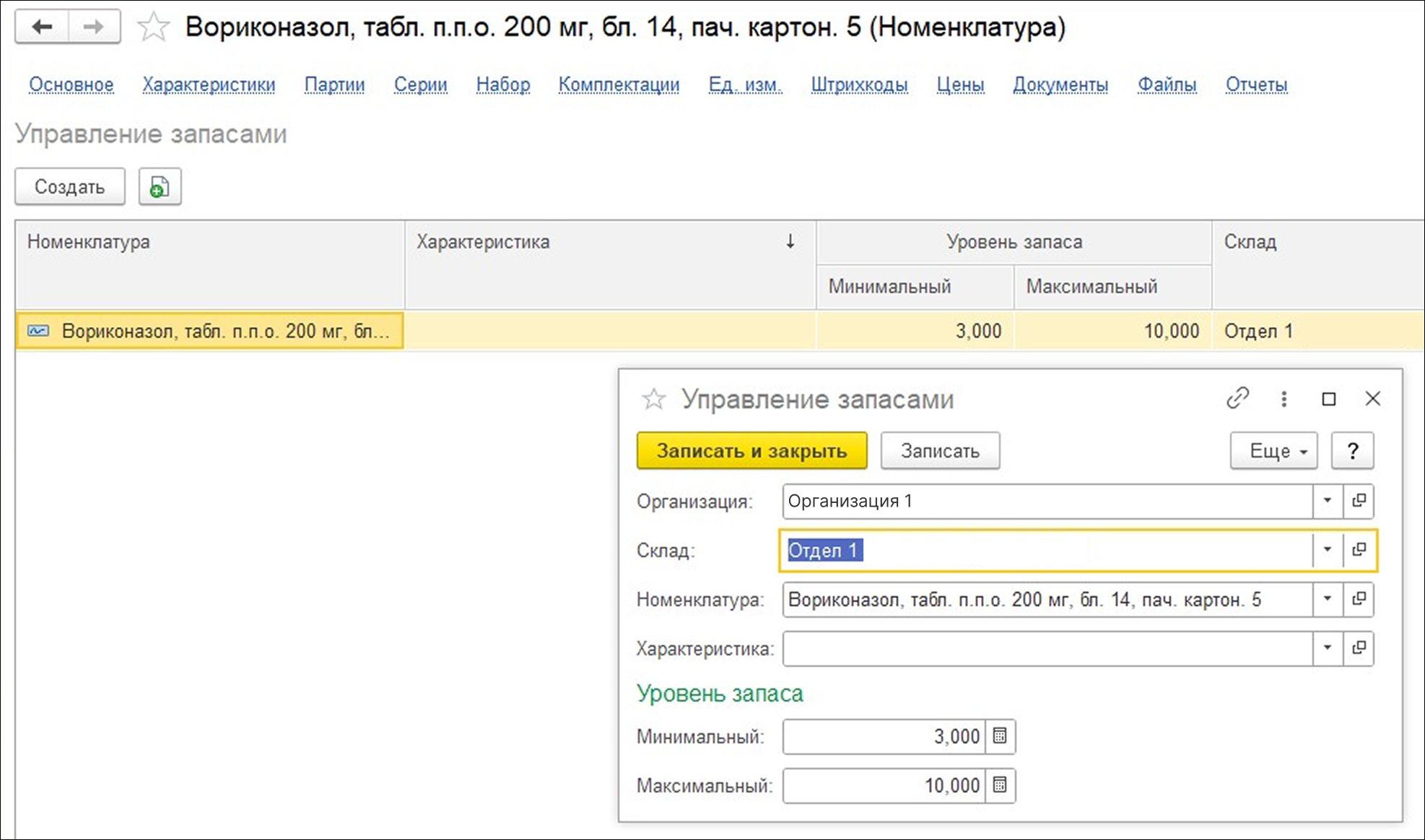Click into the Максимальный input field
The width and height of the screenshot is (1425, 840).
(x=884, y=785)
